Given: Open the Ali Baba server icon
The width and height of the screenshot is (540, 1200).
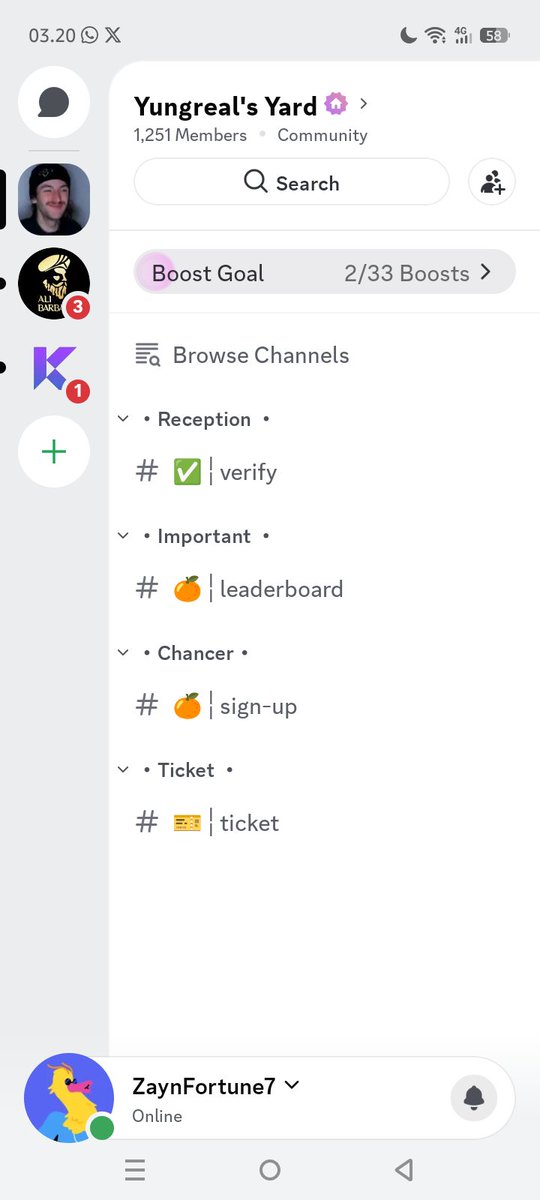Looking at the screenshot, I should click(x=54, y=284).
